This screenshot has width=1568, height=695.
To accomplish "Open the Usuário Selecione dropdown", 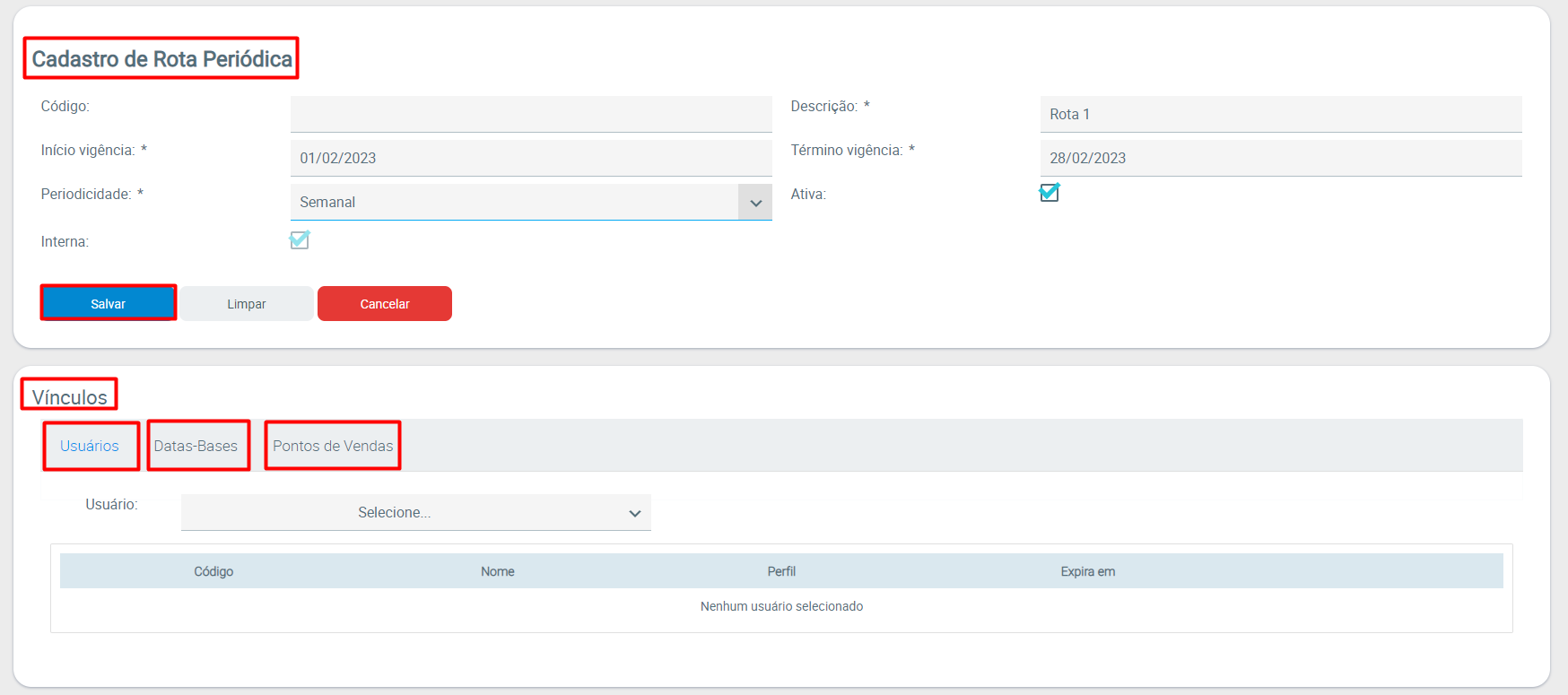I will pos(415,513).
